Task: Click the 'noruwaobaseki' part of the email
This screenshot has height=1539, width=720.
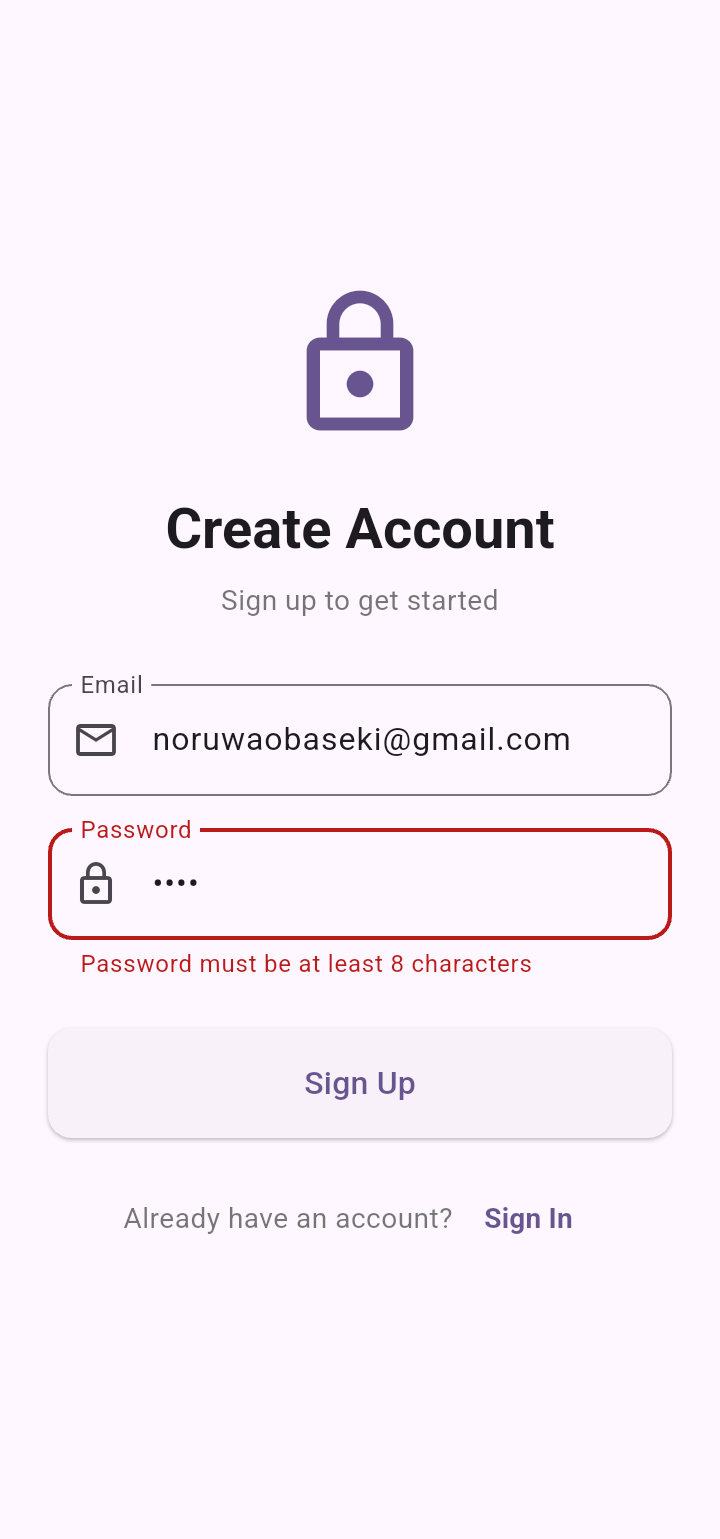Action: (x=266, y=740)
